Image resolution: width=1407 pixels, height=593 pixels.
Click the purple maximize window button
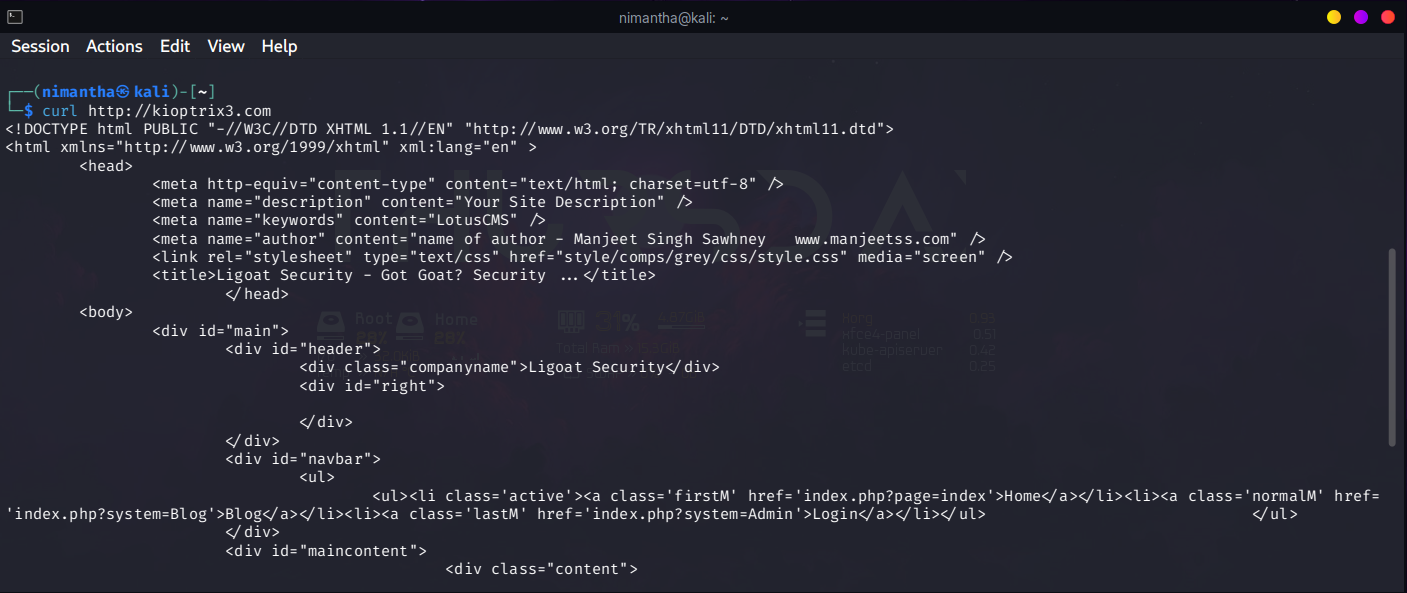(x=1361, y=17)
